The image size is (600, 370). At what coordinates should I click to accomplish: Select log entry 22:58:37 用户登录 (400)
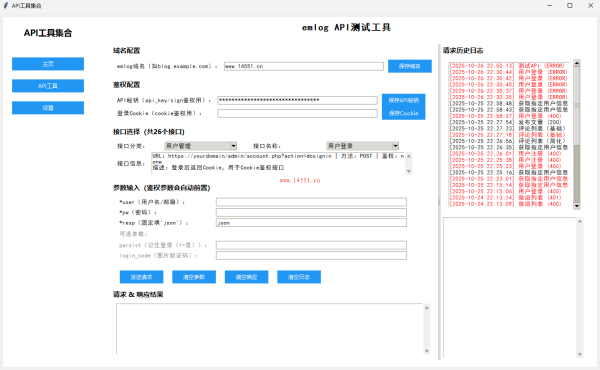pos(505,116)
